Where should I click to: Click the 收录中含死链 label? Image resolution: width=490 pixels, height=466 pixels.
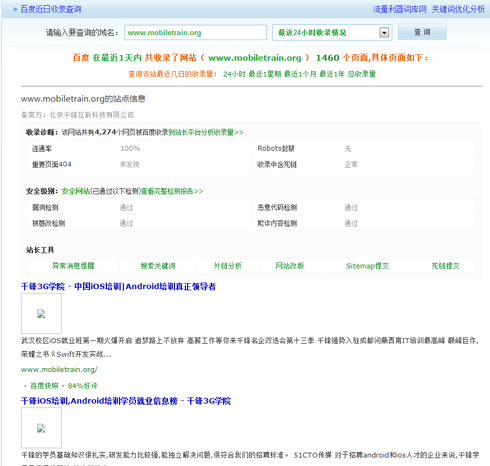[x=277, y=164]
